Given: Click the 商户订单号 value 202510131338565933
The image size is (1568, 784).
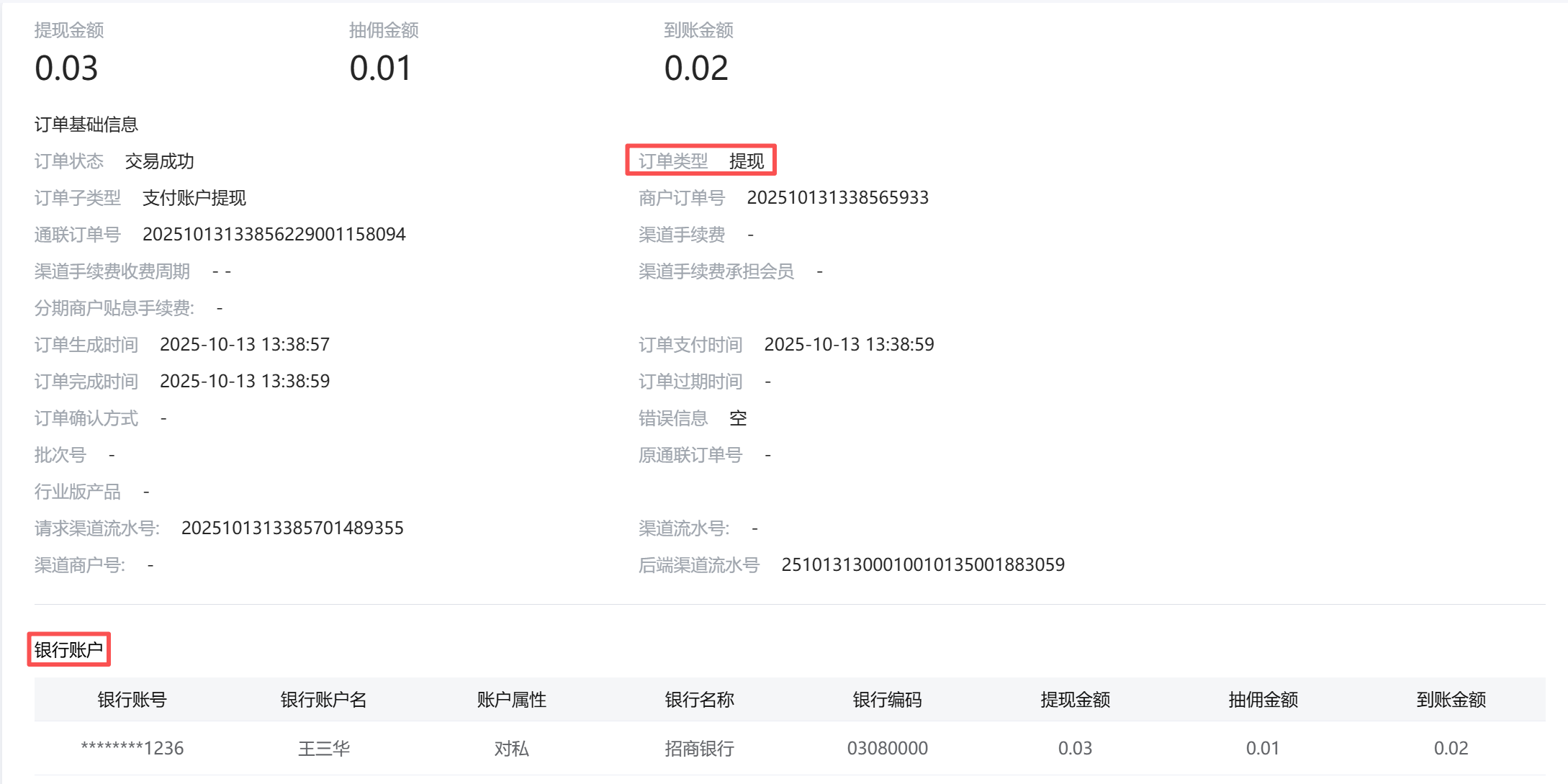Looking at the screenshot, I should [837, 198].
